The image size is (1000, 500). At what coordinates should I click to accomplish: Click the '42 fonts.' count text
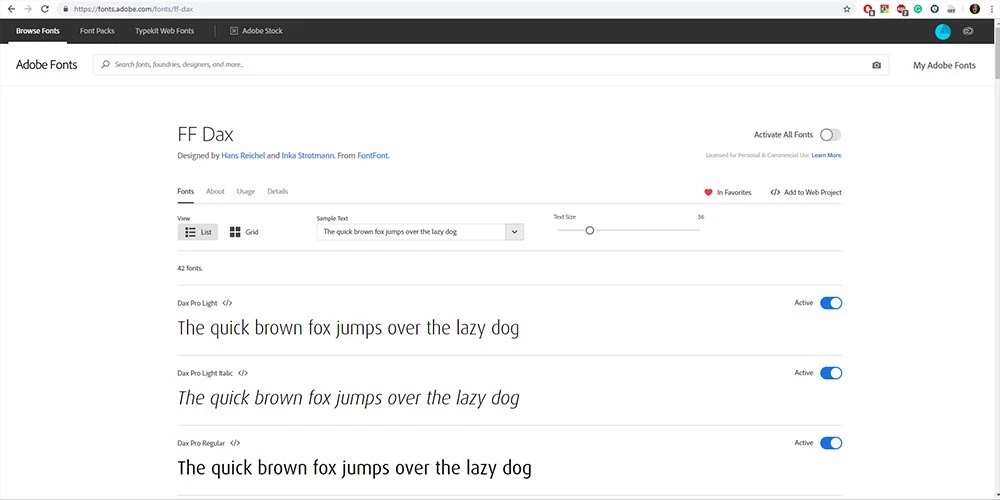pyautogui.click(x=190, y=268)
